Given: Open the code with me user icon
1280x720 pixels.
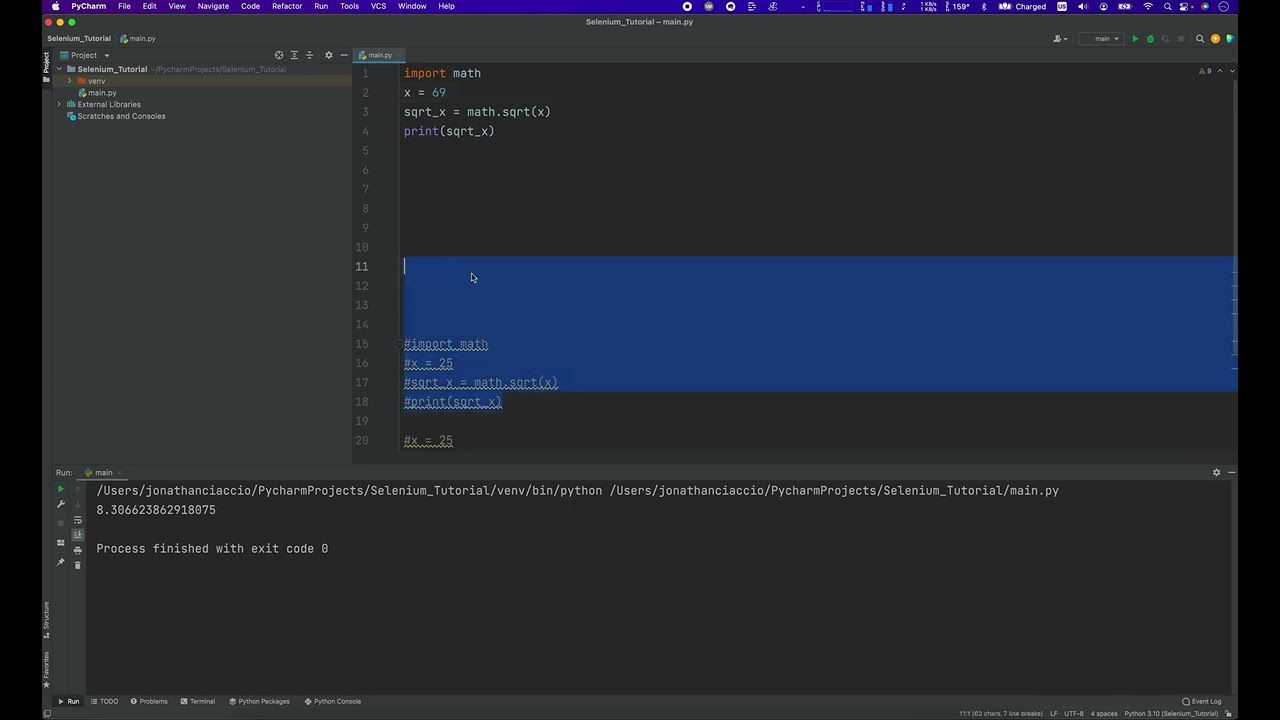Looking at the screenshot, I should [1059, 39].
